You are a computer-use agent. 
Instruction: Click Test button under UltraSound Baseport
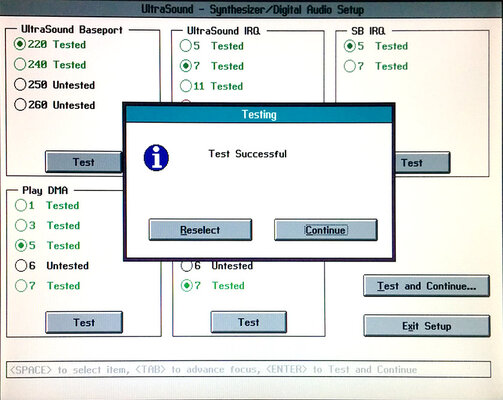[84, 162]
